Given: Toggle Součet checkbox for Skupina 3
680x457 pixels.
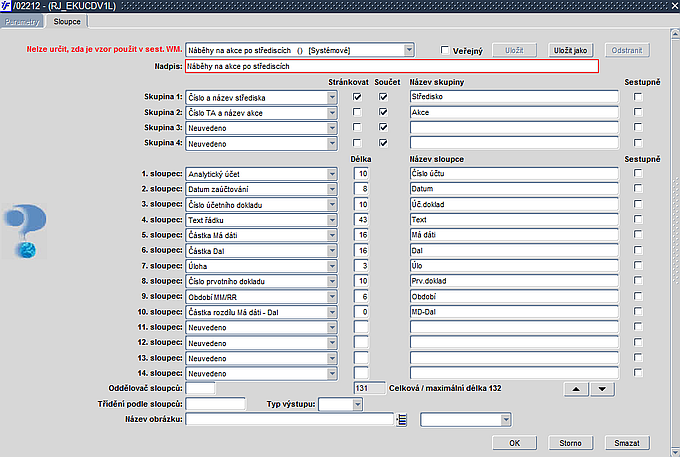Looking at the screenshot, I should pos(383,127).
